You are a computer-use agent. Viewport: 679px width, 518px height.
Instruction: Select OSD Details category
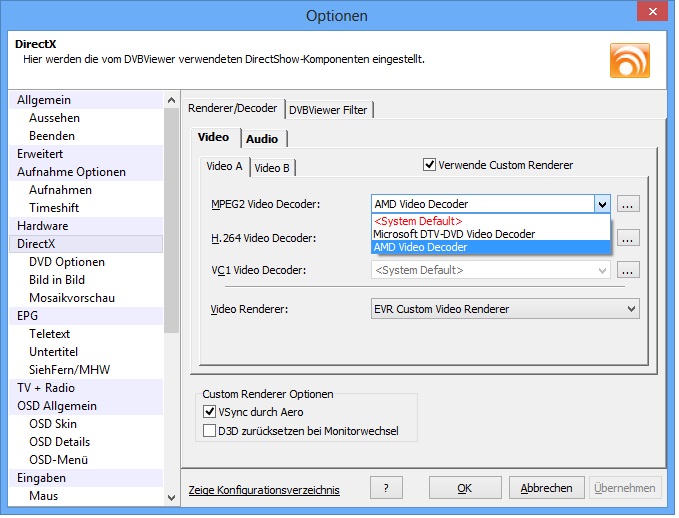(x=87, y=443)
